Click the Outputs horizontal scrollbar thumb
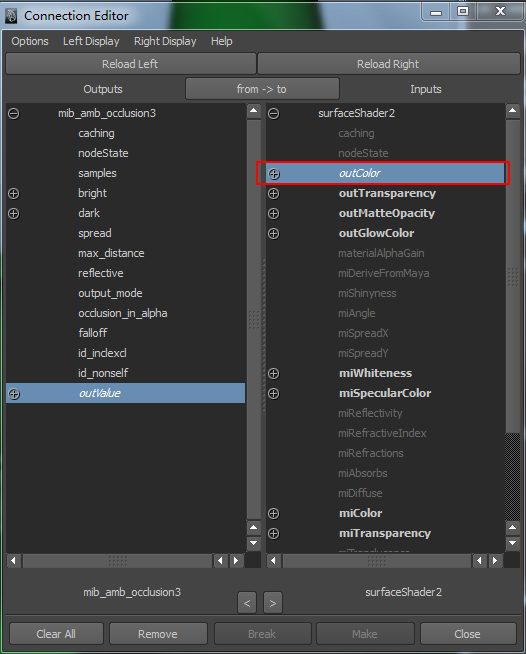Screen dimensions: 526x654 tap(118, 561)
